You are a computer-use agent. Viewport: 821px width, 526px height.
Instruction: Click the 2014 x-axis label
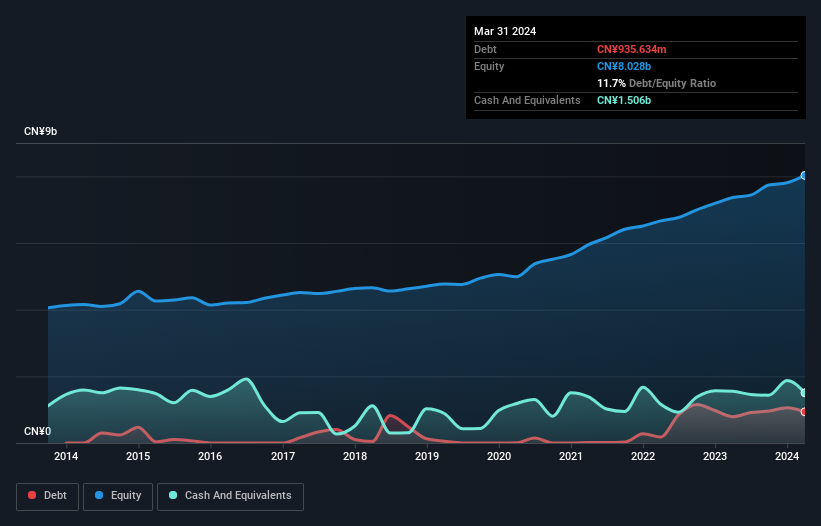coord(66,456)
